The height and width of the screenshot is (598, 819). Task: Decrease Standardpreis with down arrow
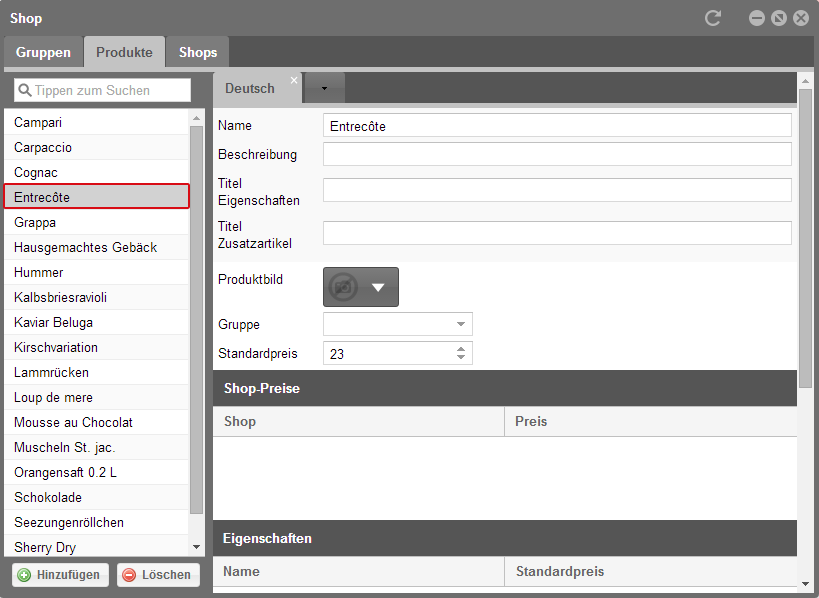461,358
